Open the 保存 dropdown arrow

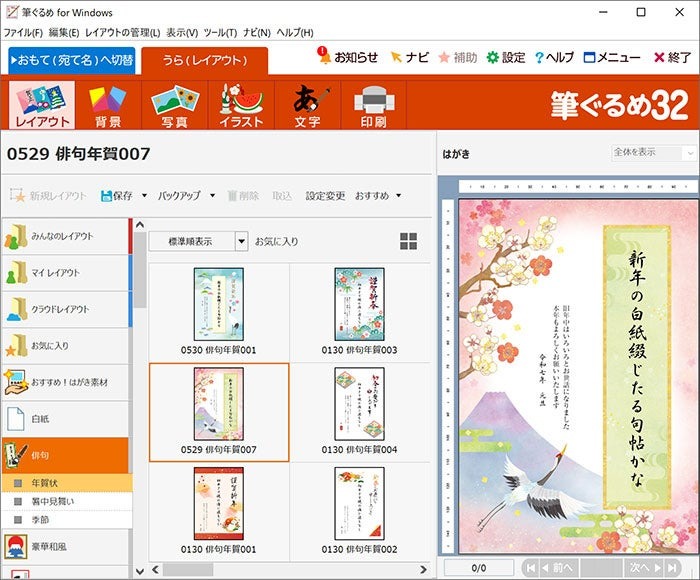point(144,196)
